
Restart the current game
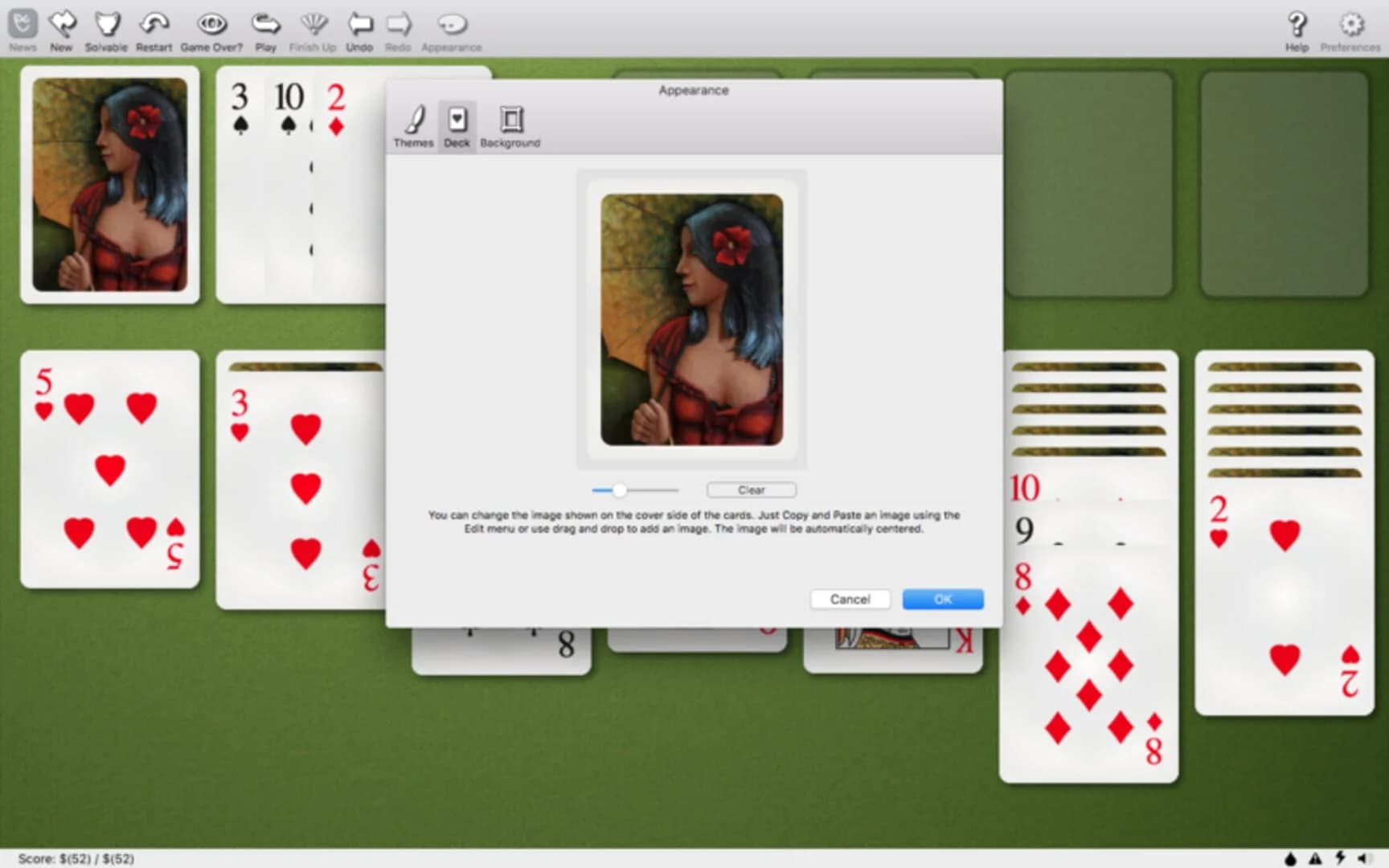pos(154,24)
